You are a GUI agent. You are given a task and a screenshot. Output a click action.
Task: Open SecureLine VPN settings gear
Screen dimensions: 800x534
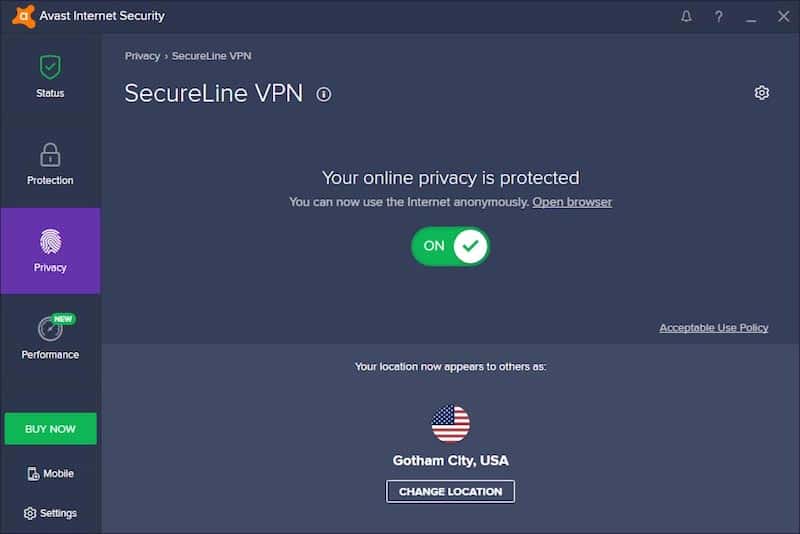pyautogui.click(x=762, y=93)
